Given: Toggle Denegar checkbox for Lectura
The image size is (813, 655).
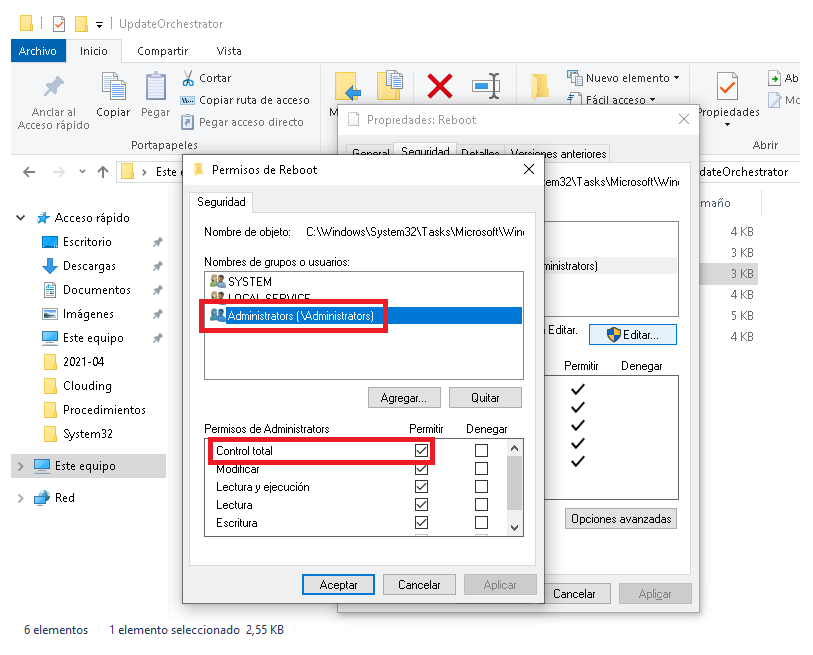Looking at the screenshot, I should coord(481,505).
